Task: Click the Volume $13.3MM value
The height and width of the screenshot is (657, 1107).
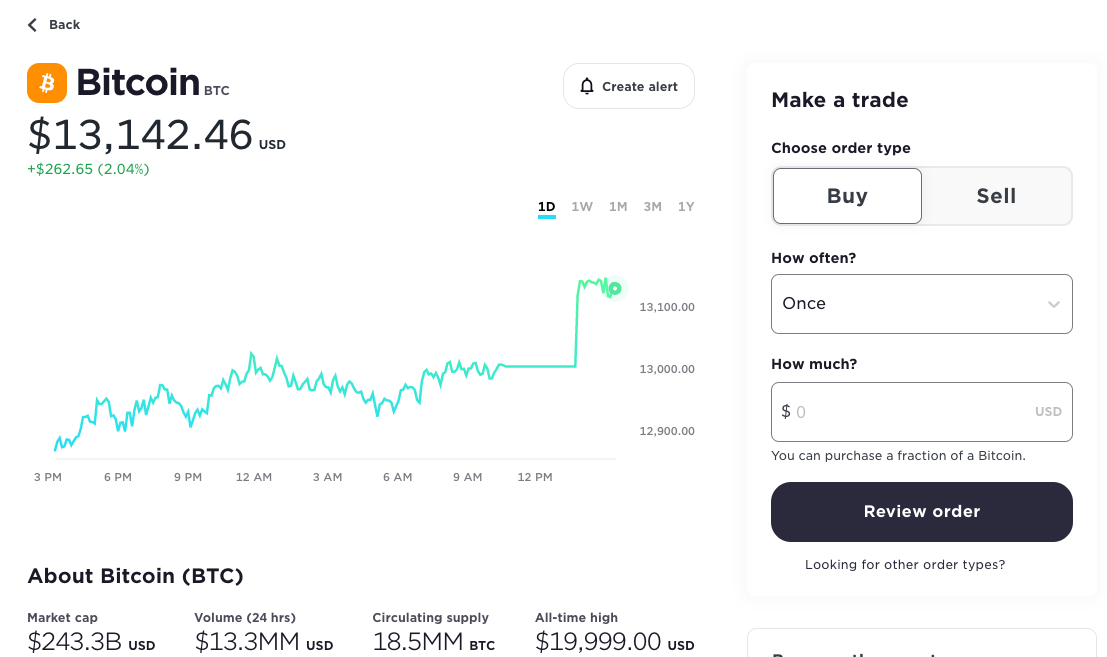Action: tap(263, 641)
